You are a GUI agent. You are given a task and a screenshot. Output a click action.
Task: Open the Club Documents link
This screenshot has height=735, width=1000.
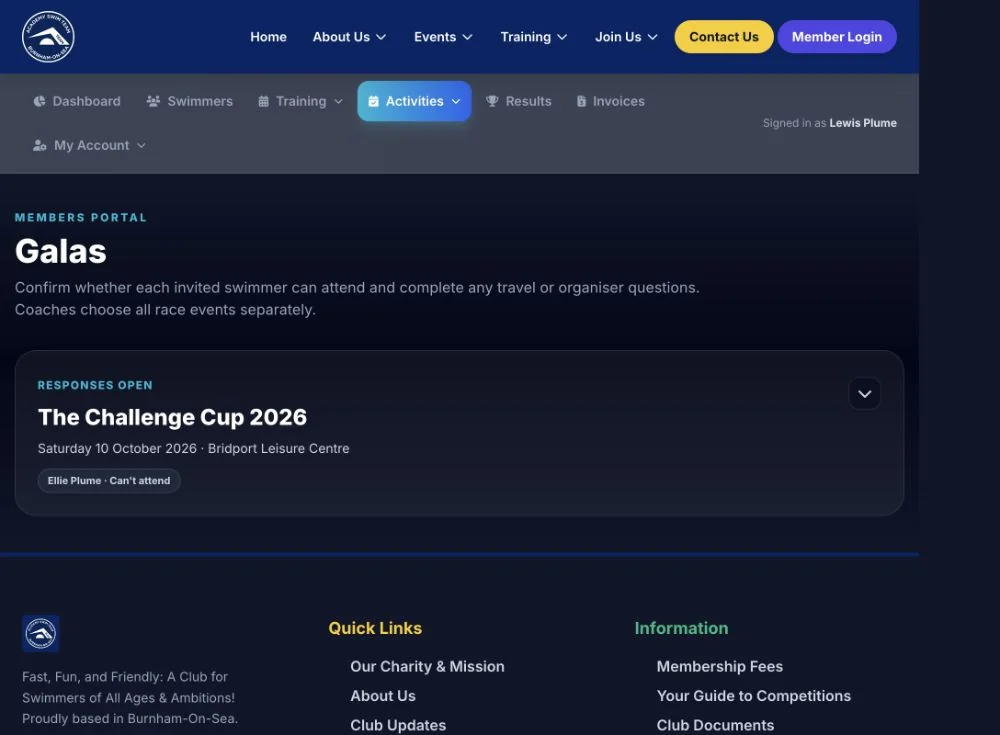[x=716, y=725]
